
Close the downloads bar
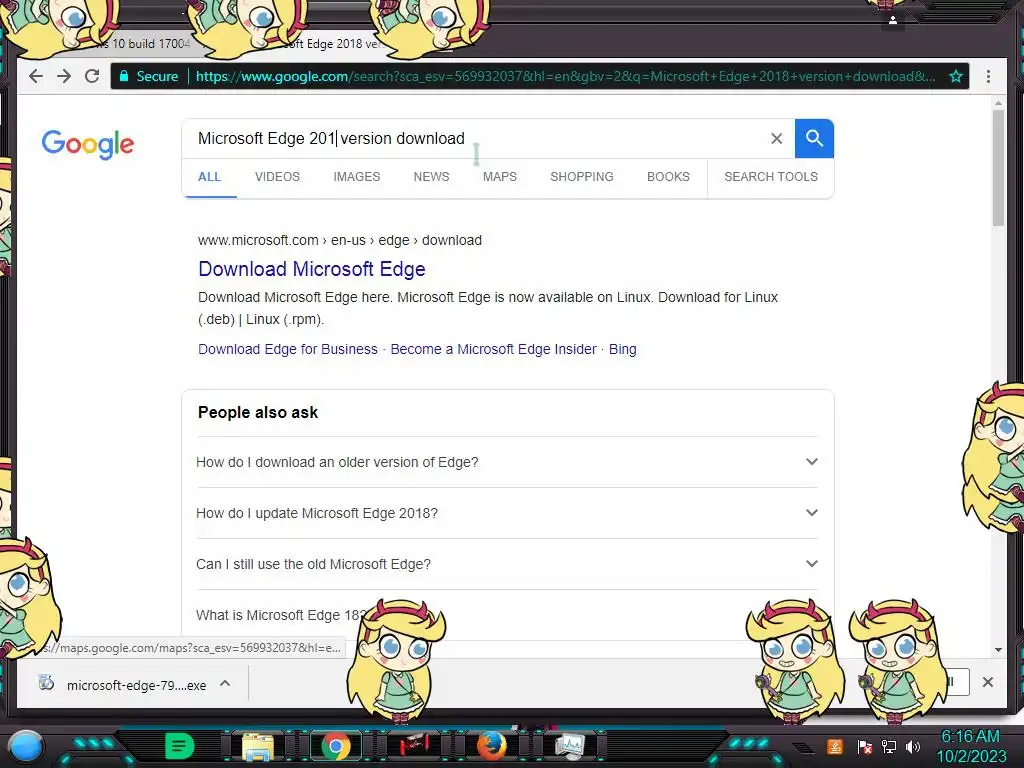[x=987, y=682]
